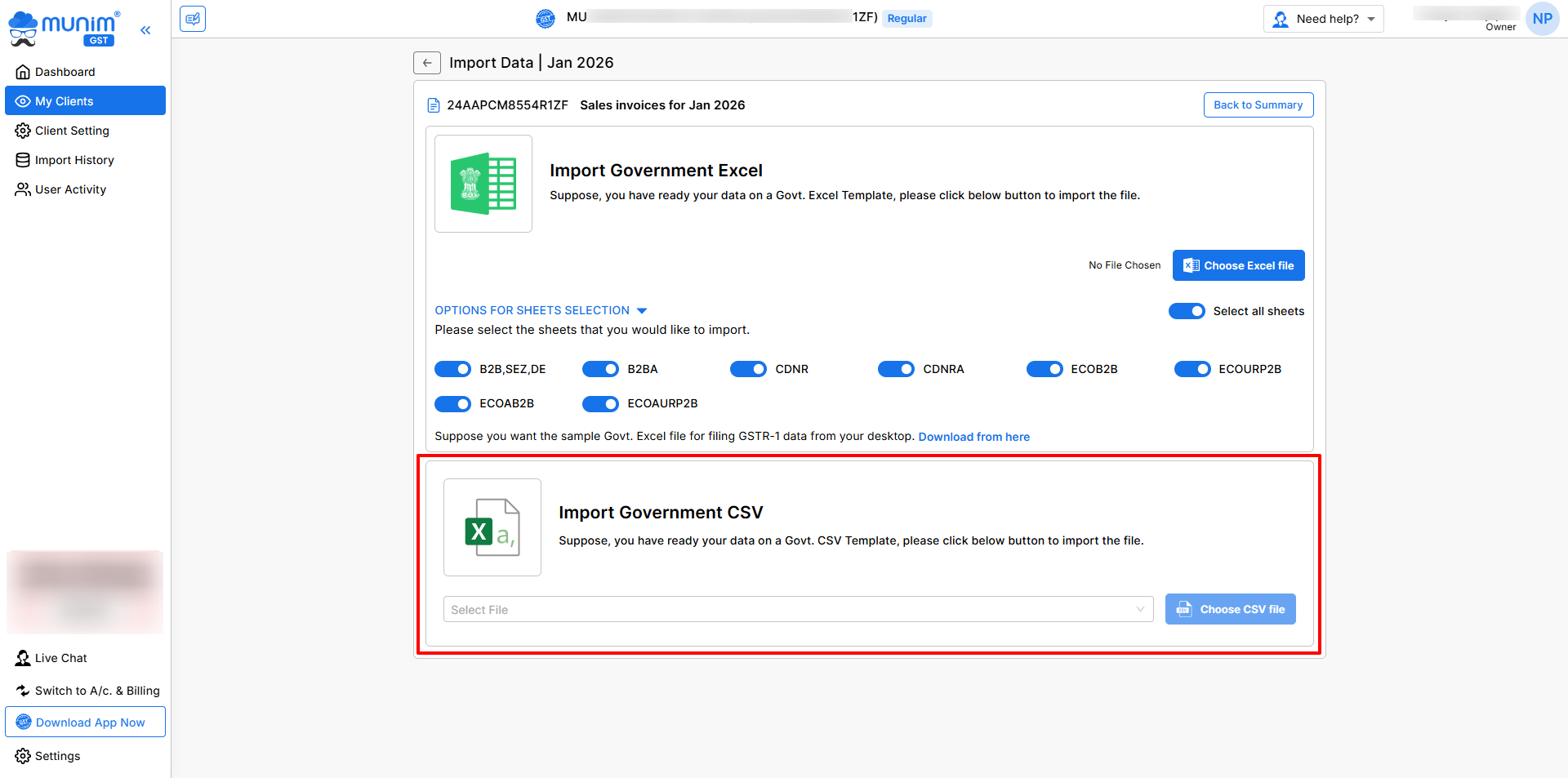Click the Choose Excel file button

tap(1238, 265)
